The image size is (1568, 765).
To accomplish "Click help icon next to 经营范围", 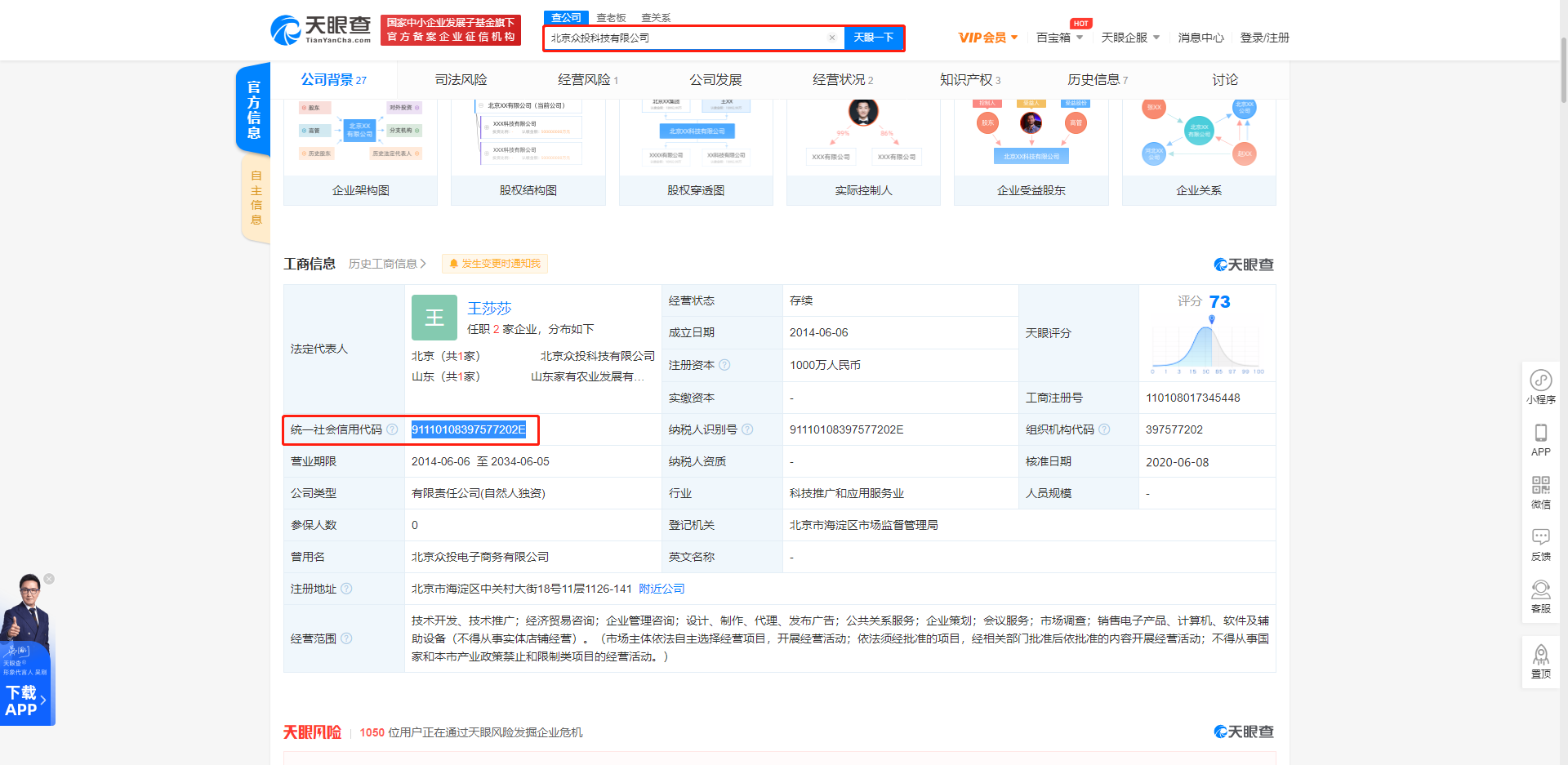I will tap(346, 638).
